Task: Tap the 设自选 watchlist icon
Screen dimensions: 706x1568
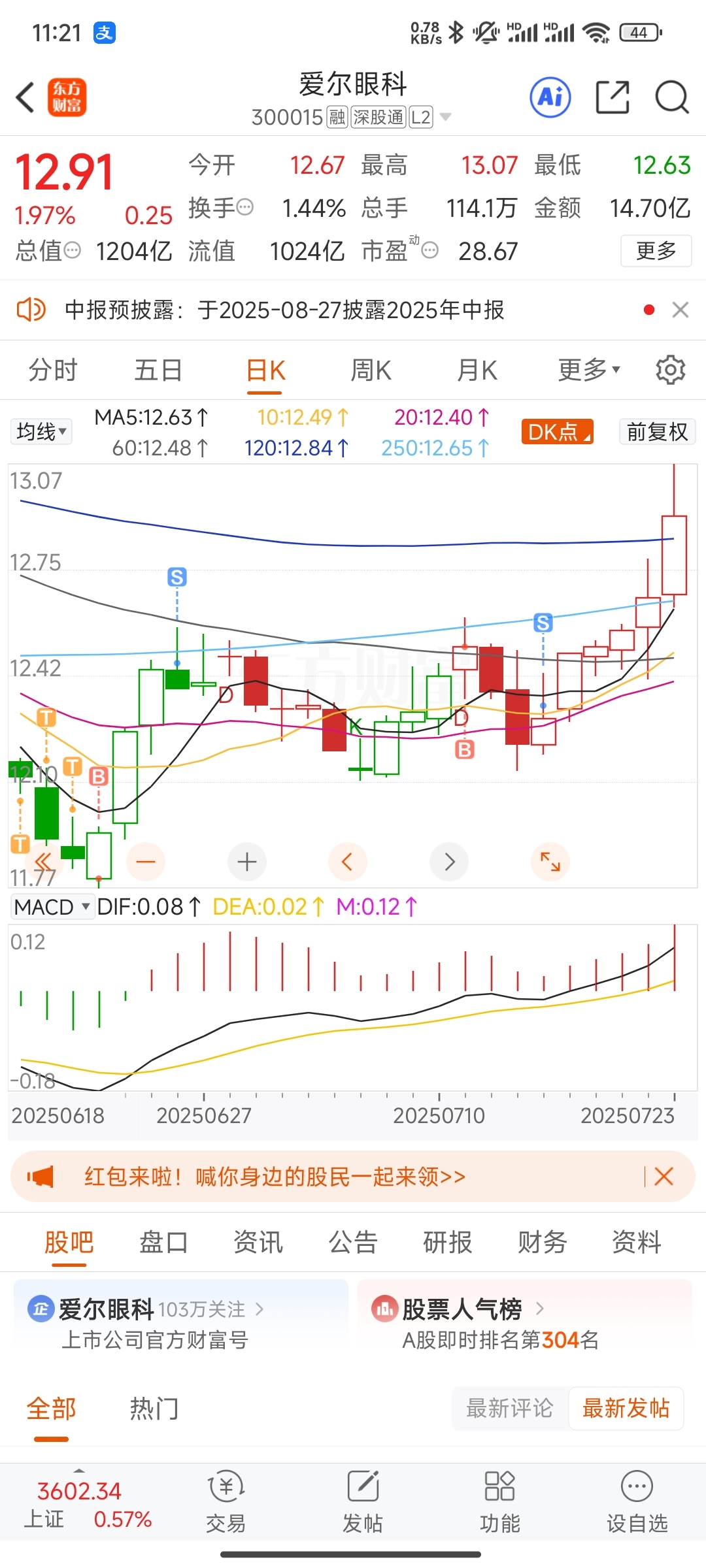Action: (637, 1502)
